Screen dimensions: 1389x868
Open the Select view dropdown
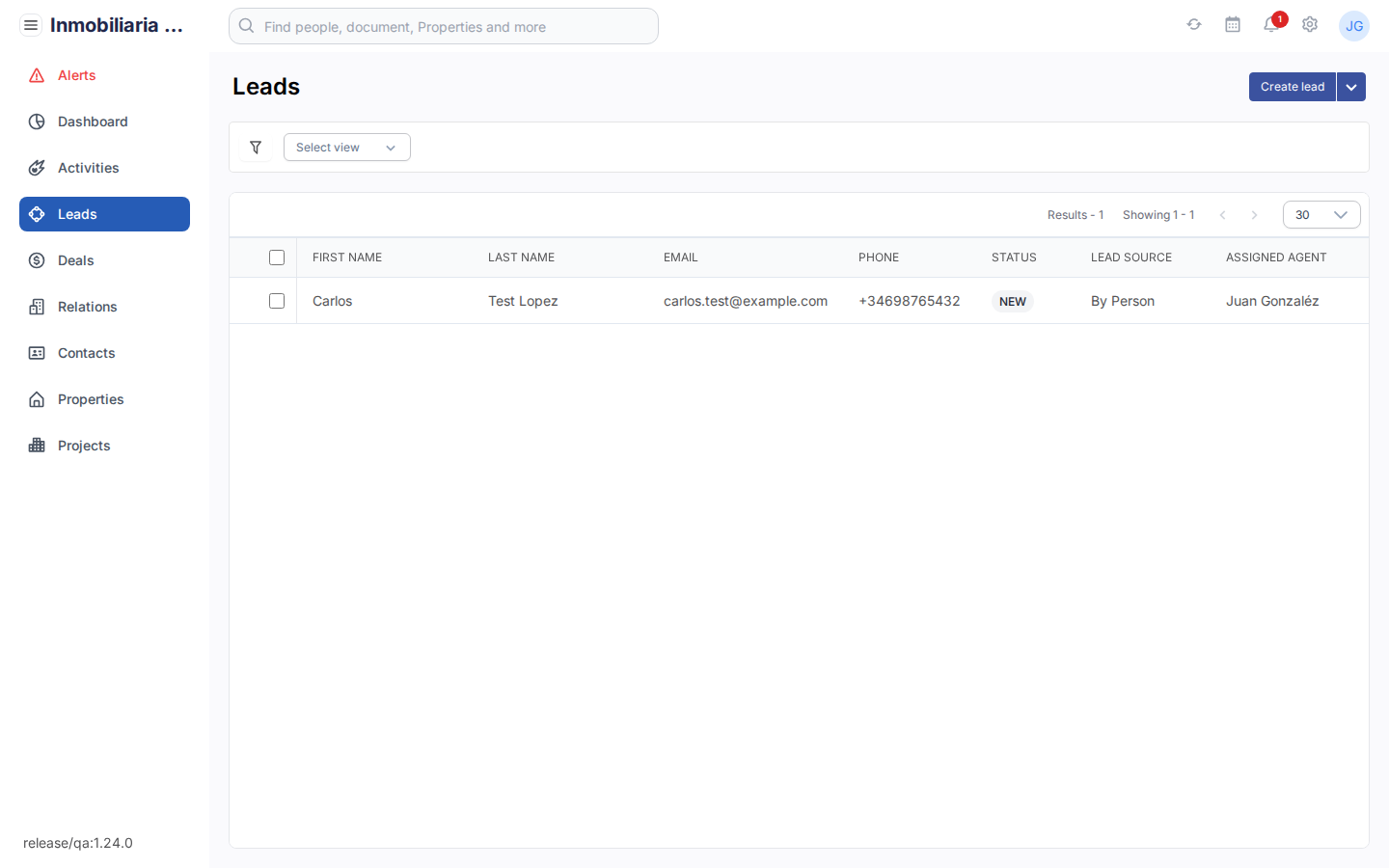(x=346, y=147)
